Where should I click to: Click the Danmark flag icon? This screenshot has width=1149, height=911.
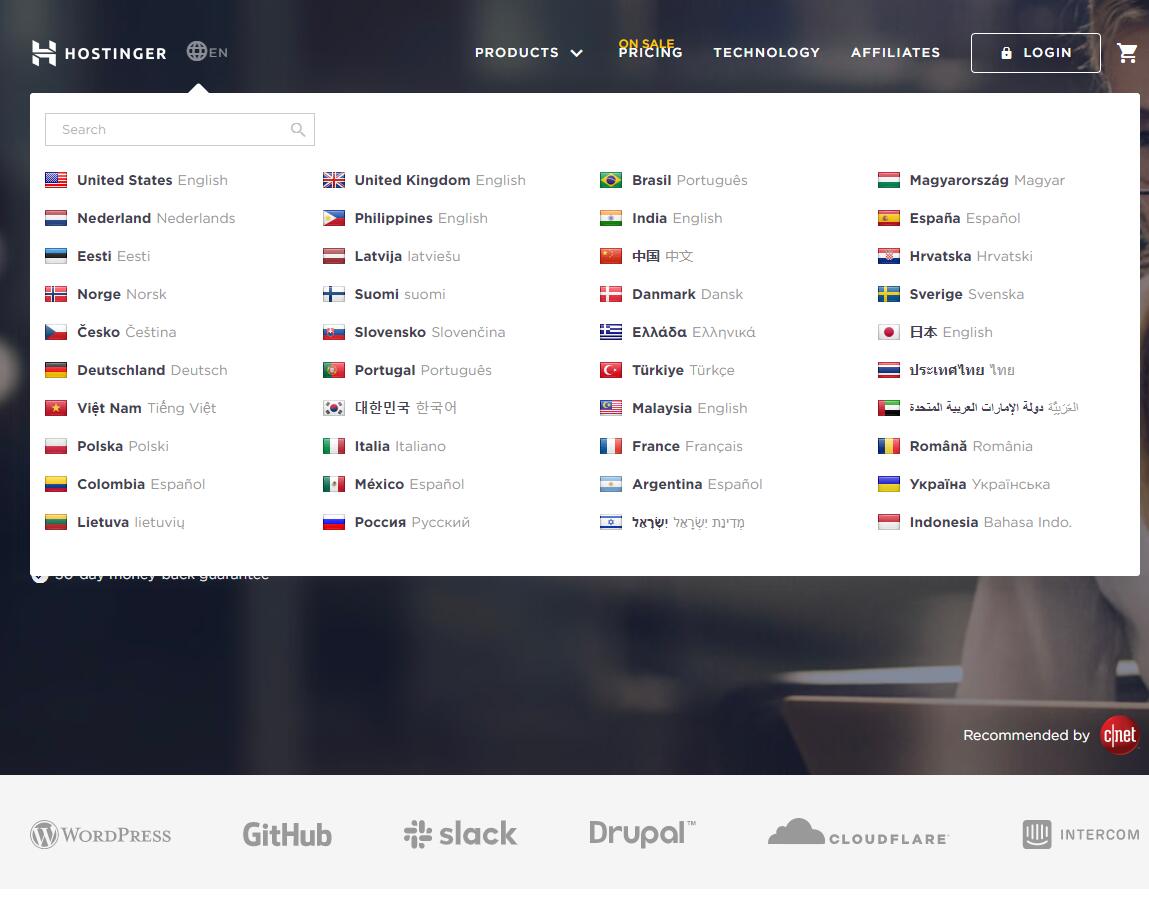click(x=610, y=295)
